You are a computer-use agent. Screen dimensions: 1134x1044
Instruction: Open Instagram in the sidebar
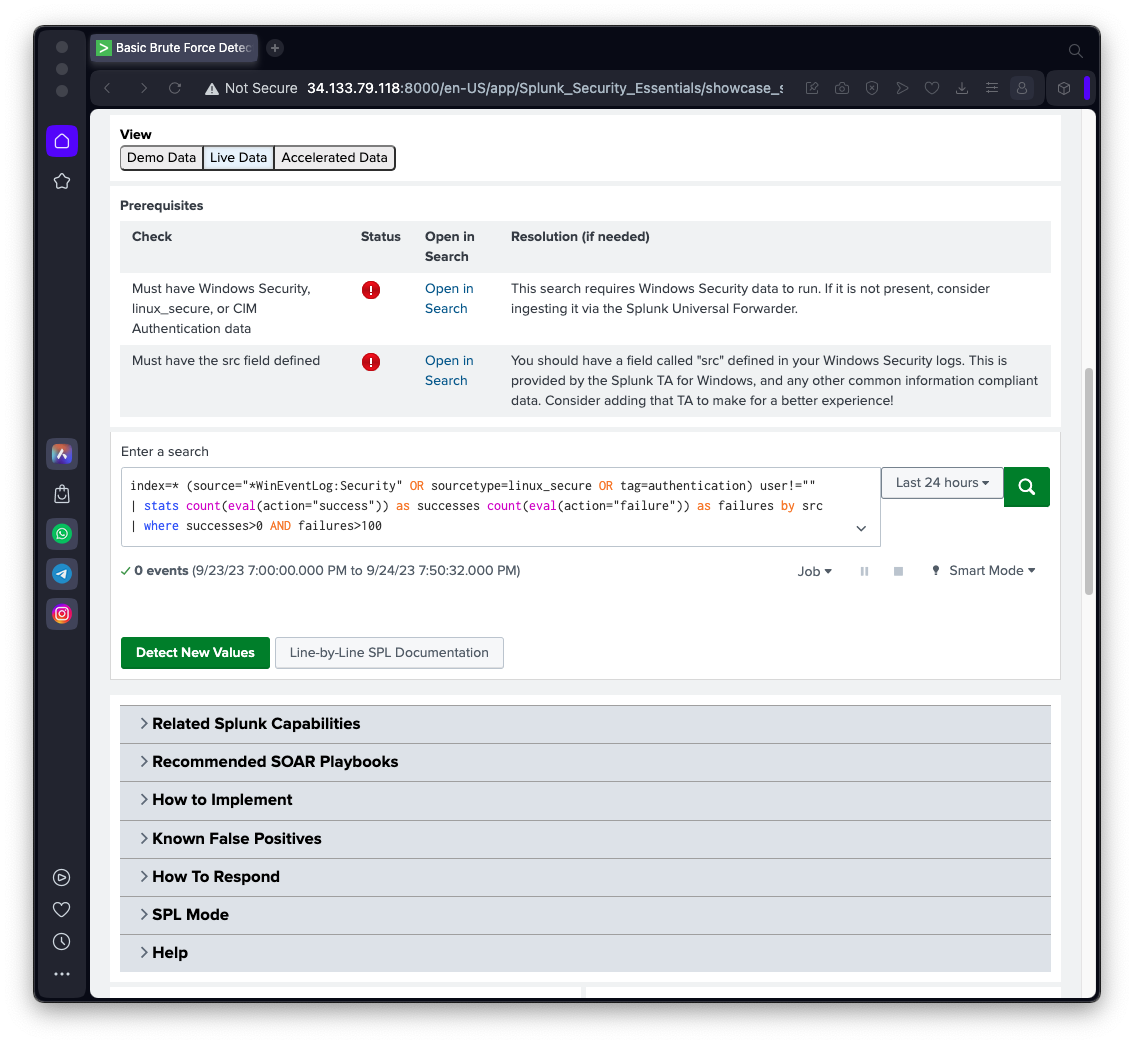[x=62, y=614]
